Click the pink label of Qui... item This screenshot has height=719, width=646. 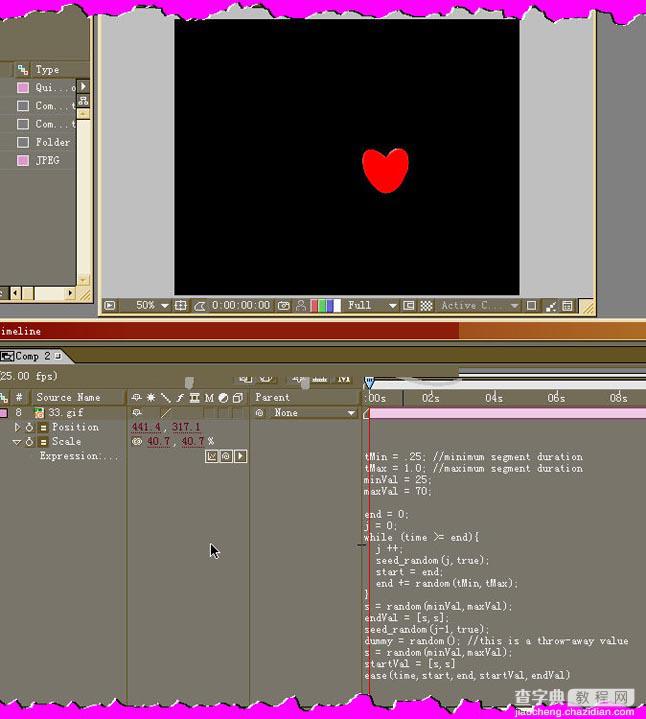point(23,88)
